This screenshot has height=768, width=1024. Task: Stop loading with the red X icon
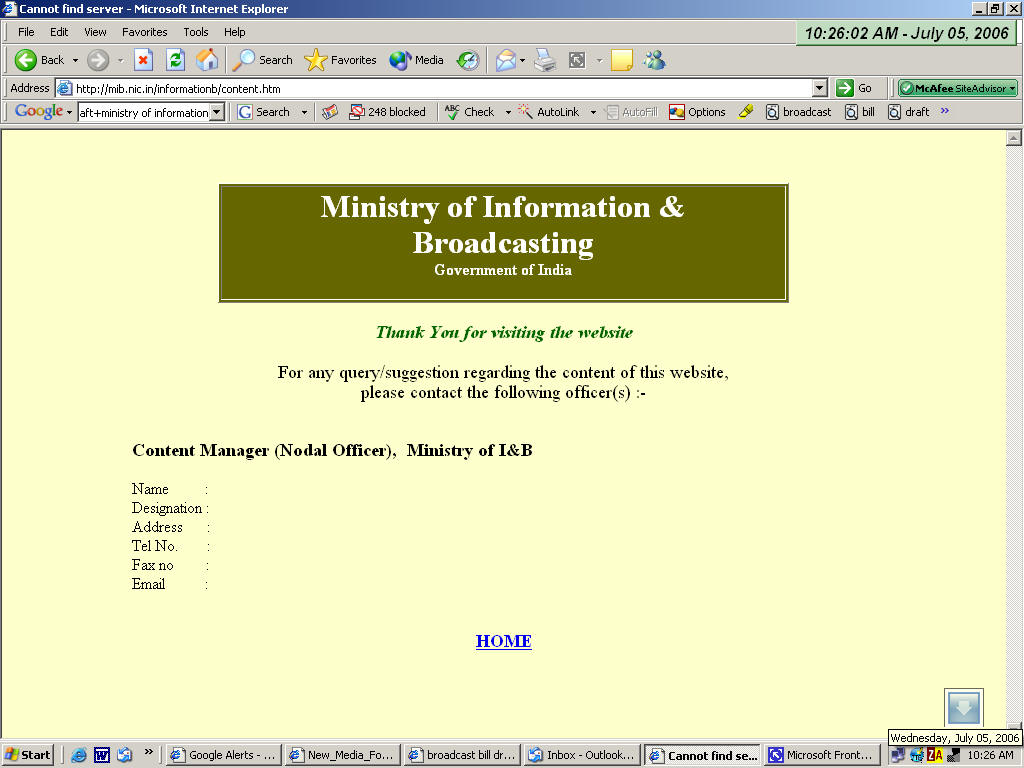pos(143,60)
